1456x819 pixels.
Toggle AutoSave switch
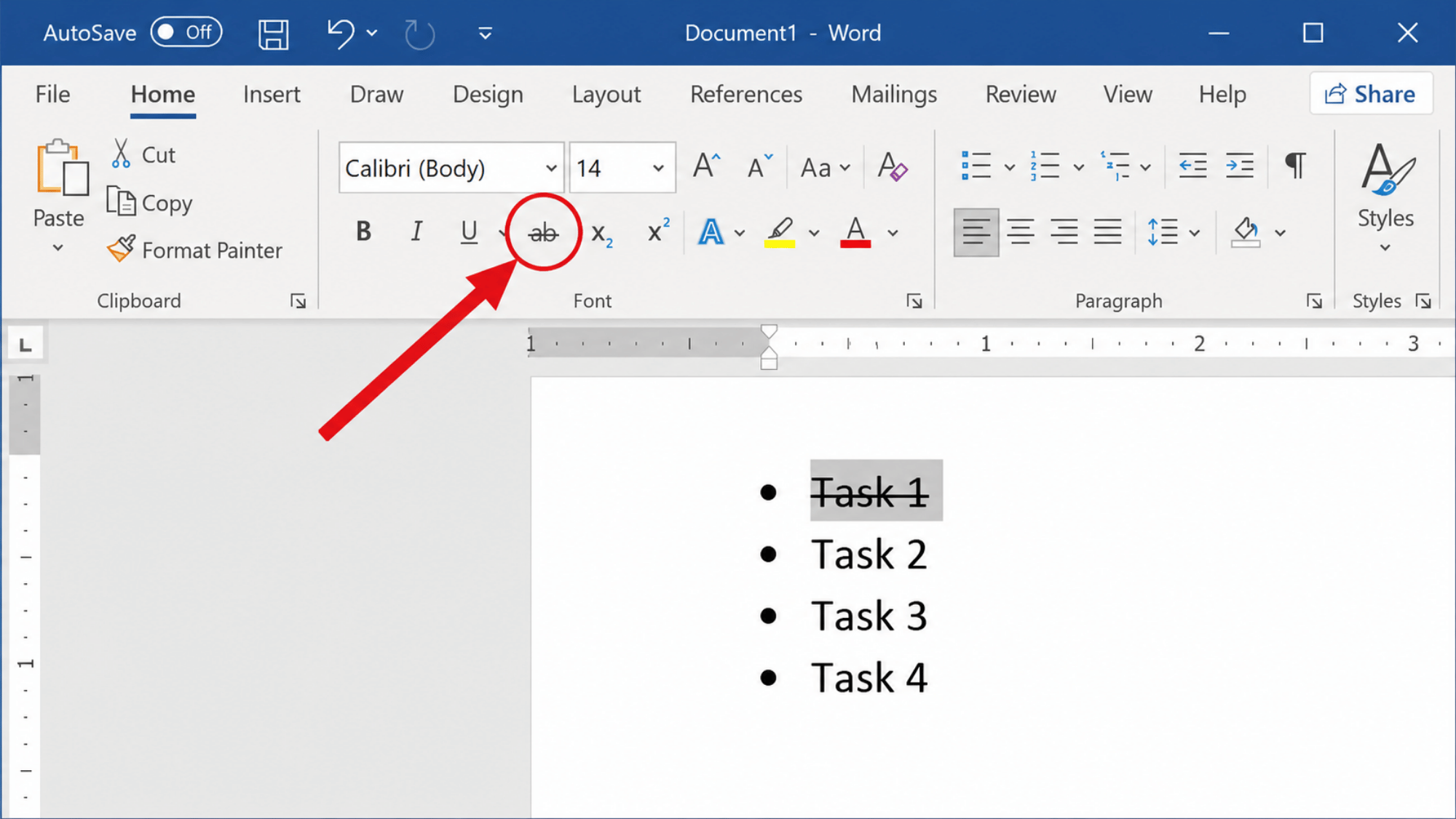coord(186,33)
